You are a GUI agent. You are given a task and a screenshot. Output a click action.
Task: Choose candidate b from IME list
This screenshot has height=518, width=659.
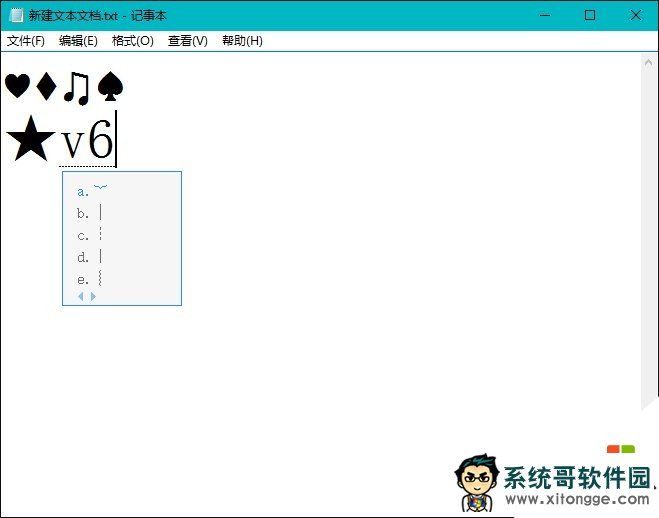point(92,213)
